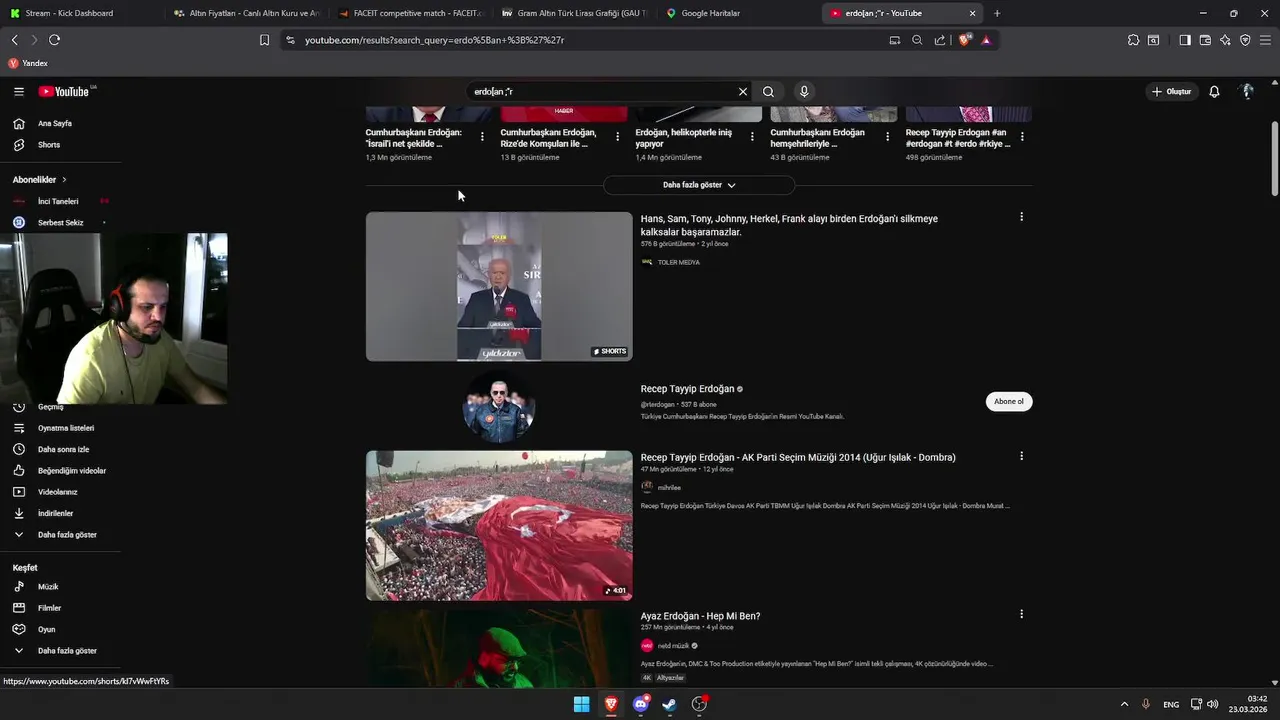Open Serbest Sekiz subscription
The width and height of the screenshot is (1280, 720).
pos(60,222)
